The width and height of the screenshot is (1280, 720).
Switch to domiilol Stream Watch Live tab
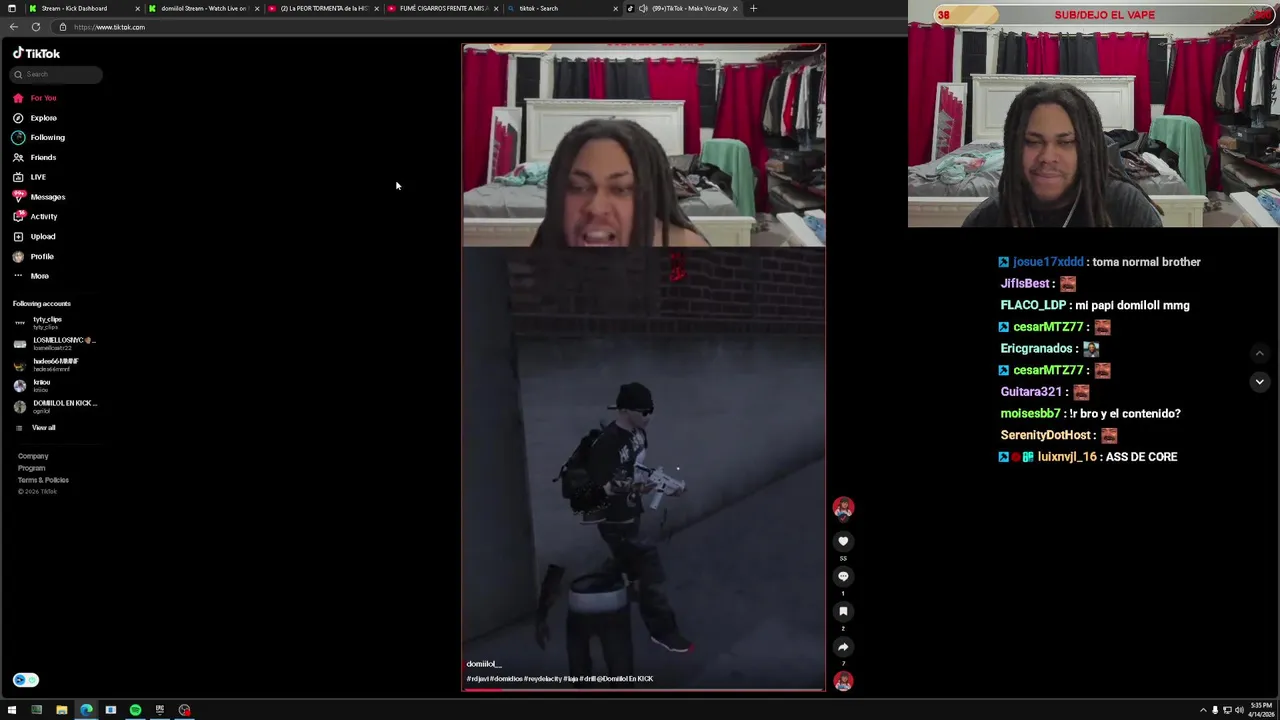click(204, 8)
